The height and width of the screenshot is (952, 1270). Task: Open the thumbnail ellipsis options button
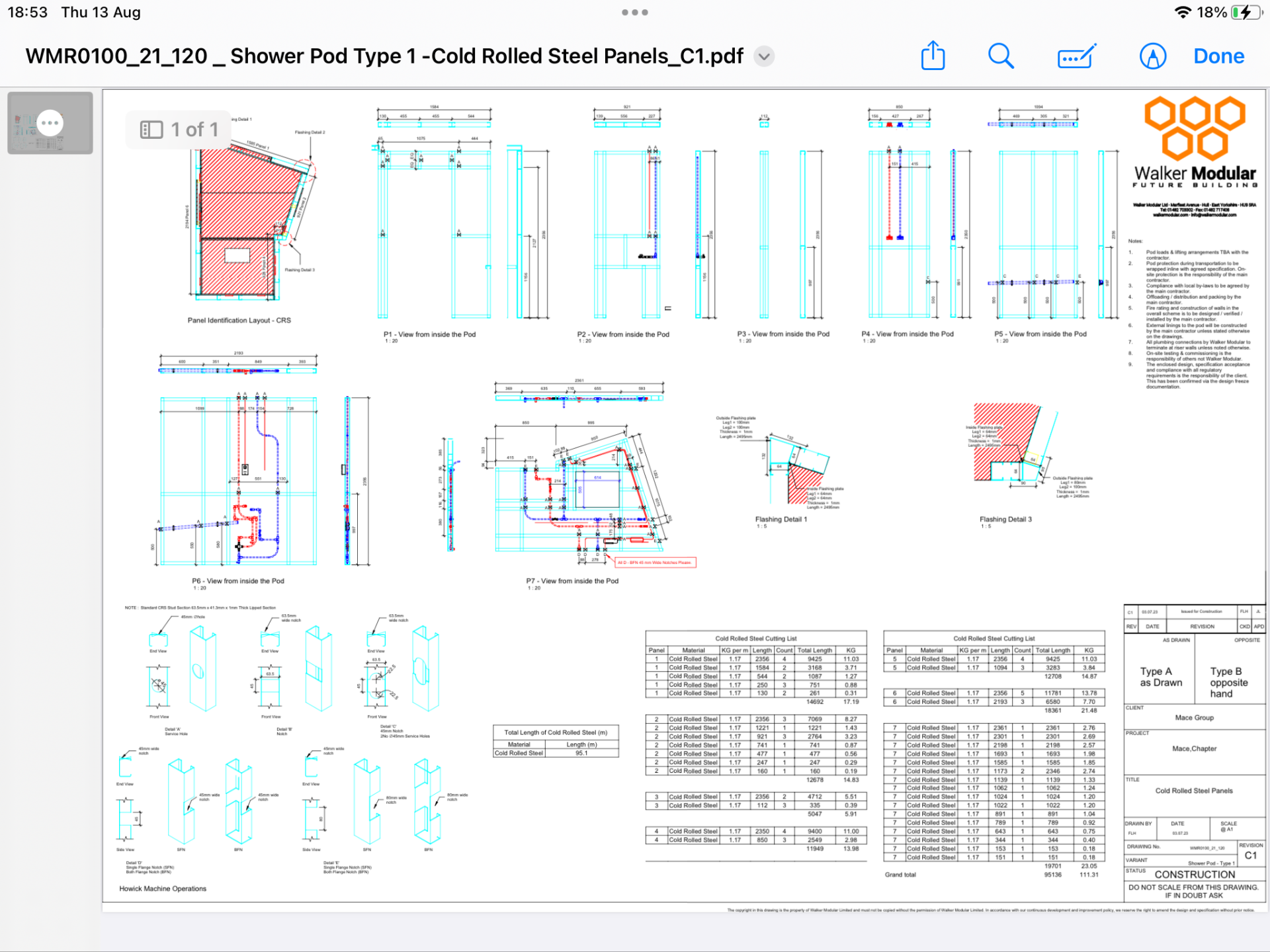(50, 123)
